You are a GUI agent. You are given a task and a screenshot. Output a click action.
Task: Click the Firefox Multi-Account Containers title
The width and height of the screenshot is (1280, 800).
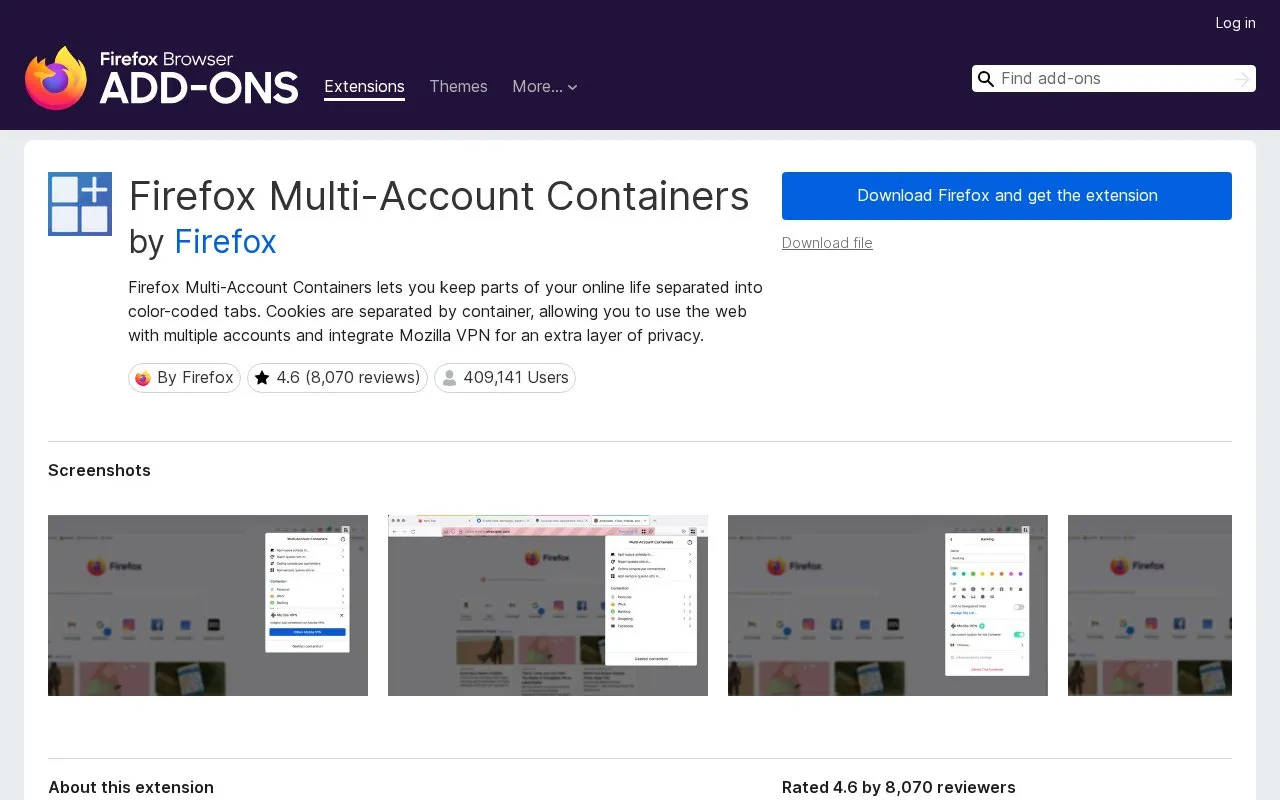pyautogui.click(x=439, y=196)
